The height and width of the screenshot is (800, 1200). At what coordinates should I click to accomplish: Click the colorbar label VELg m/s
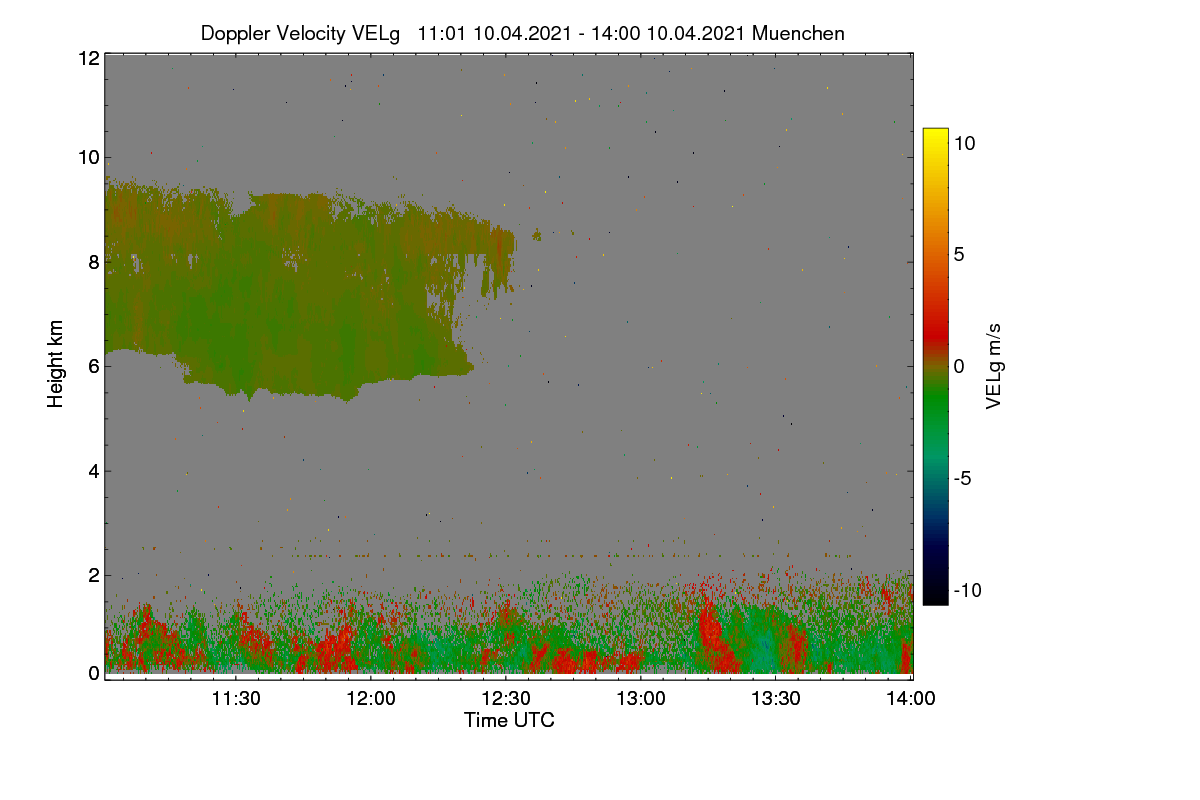(x=993, y=365)
